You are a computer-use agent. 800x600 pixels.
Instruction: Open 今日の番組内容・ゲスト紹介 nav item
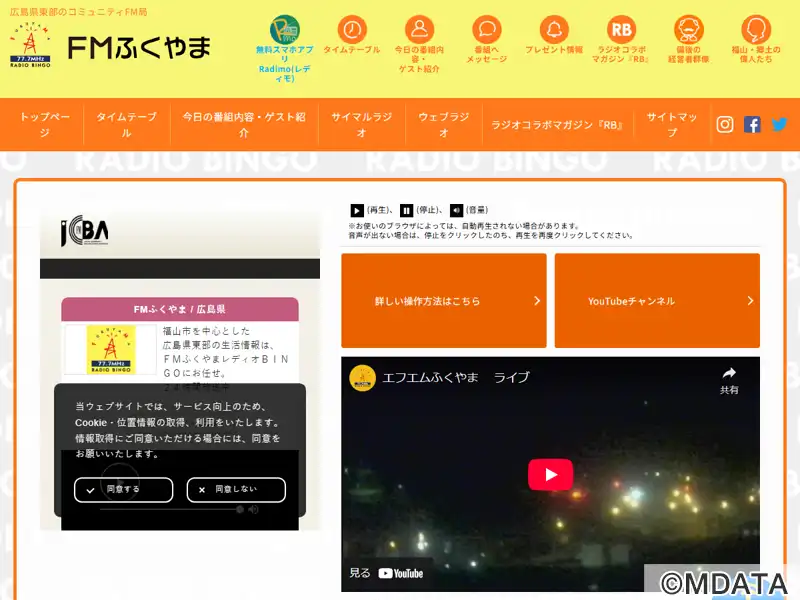pyautogui.click(x=244, y=124)
